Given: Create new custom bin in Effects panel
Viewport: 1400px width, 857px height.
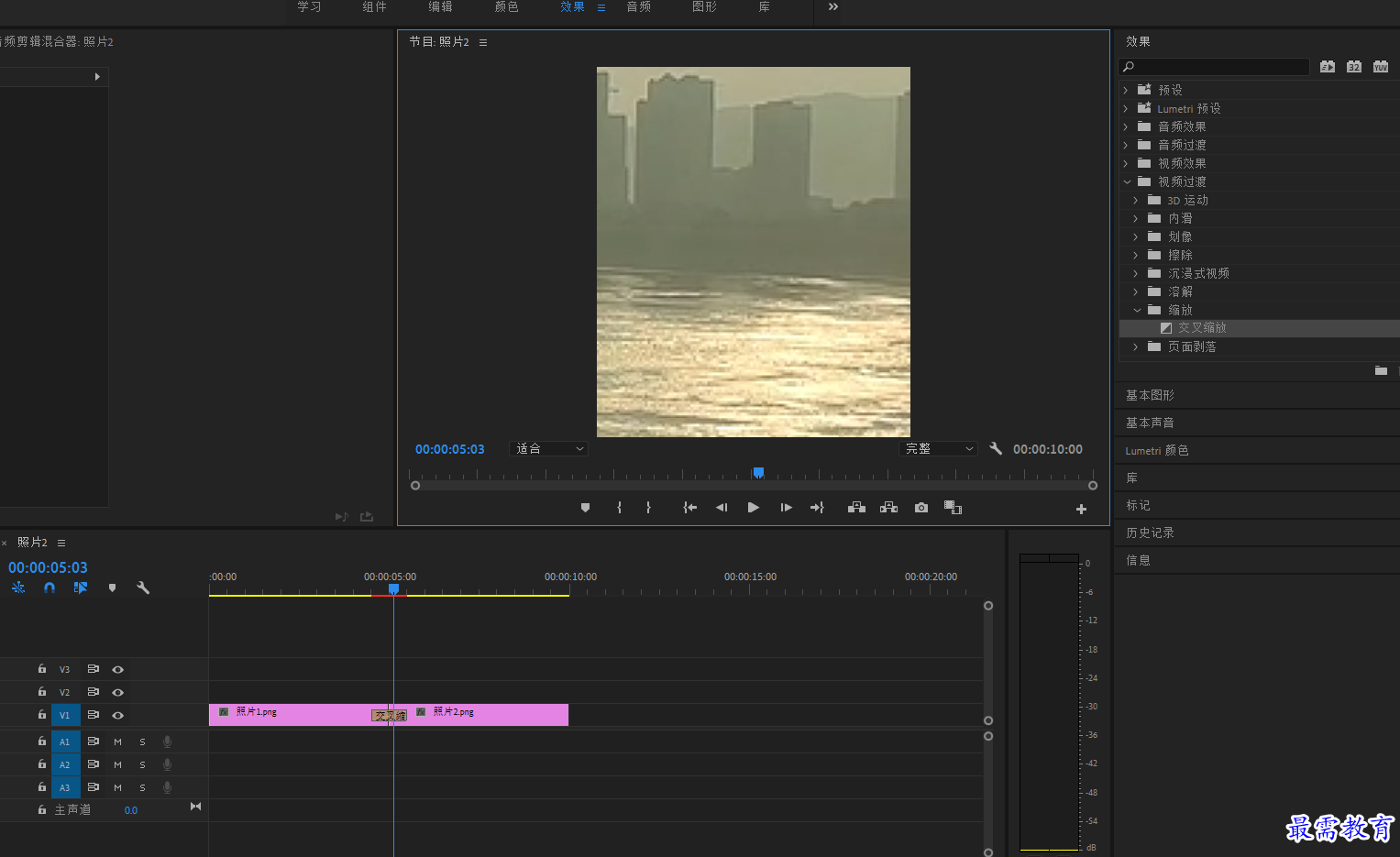Looking at the screenshot, I should click(x=1381, y=370).
